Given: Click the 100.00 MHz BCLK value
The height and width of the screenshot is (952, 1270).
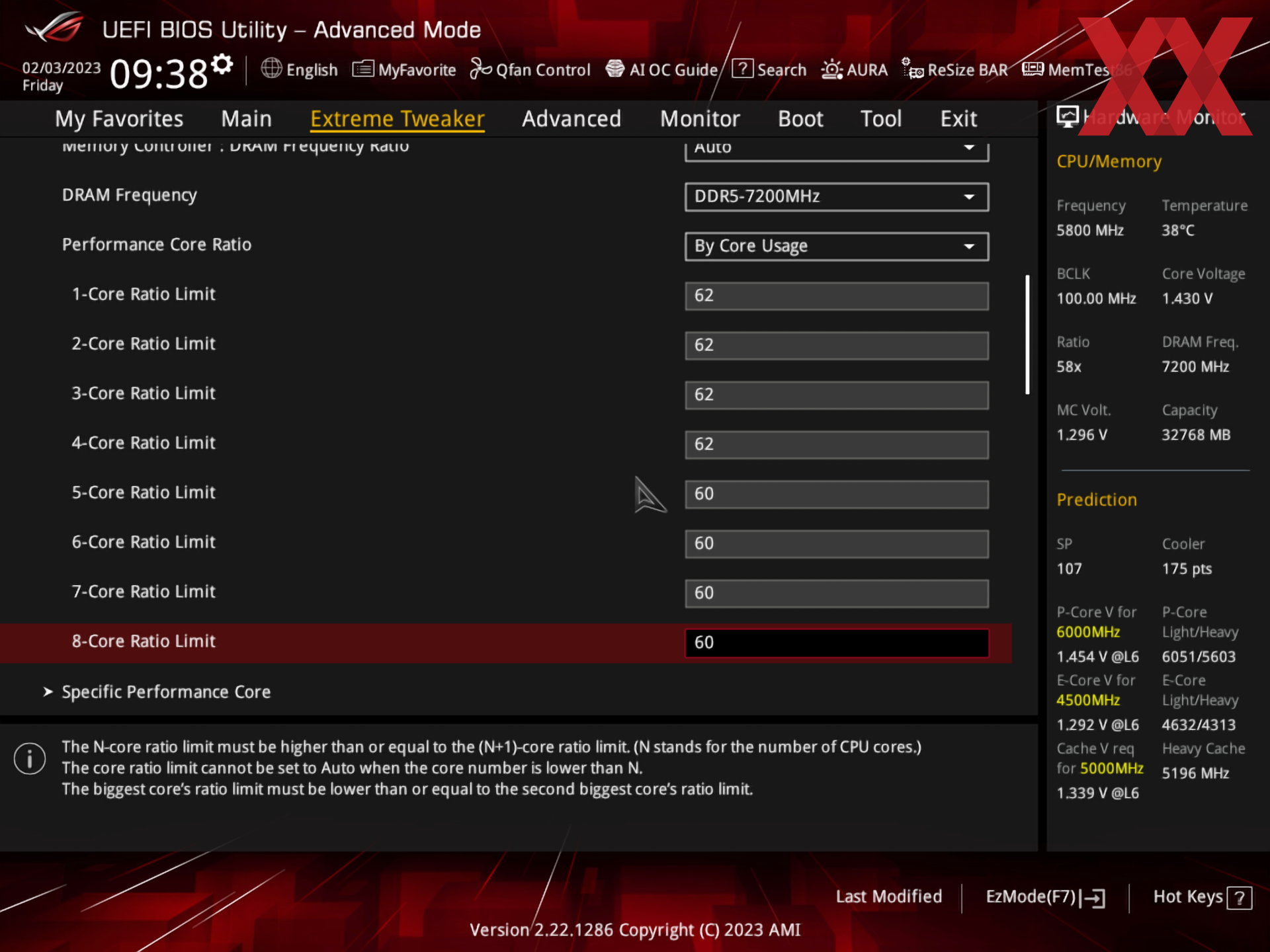Looking at the screenshot, I should (1096, 299).
